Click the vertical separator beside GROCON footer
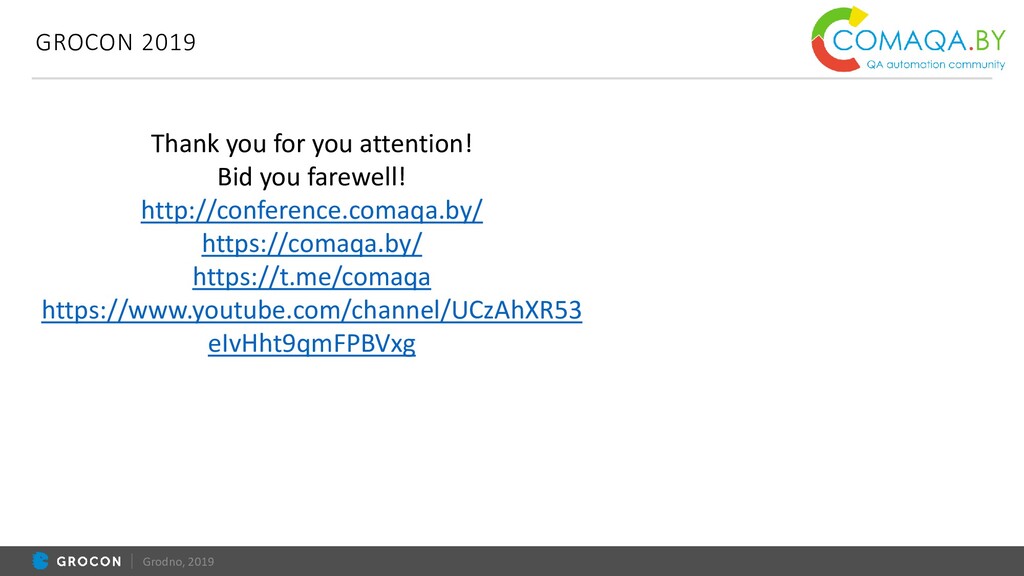 point(132,561)
